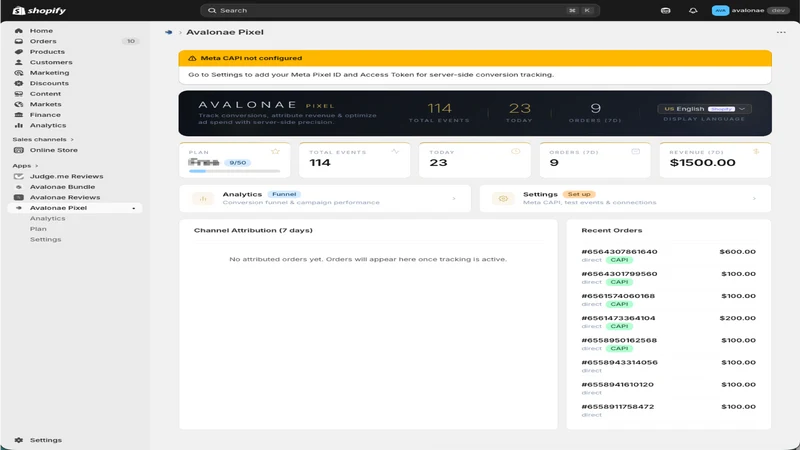The width and height of the screenshot is (800, 450).
Task: Open the Analytics Funnel card arrow
Action: point(454,198)
